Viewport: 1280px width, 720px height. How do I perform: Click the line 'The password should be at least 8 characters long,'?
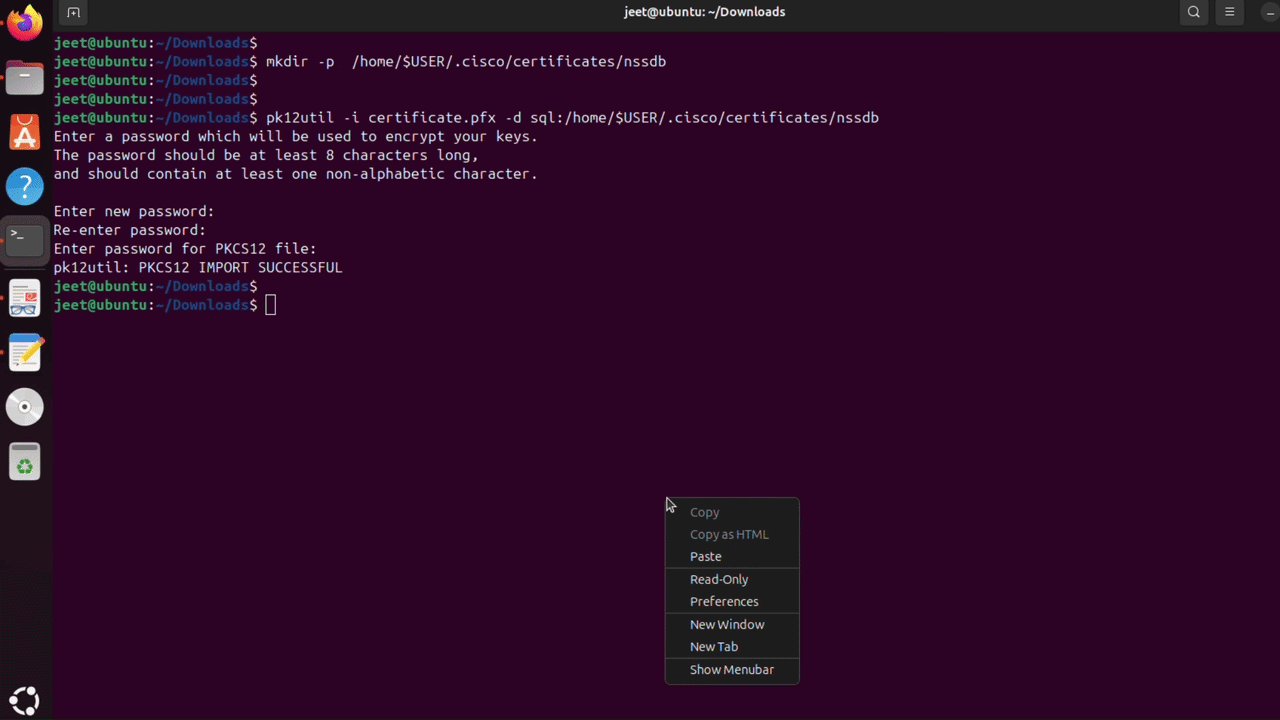[x=266, y=155]
